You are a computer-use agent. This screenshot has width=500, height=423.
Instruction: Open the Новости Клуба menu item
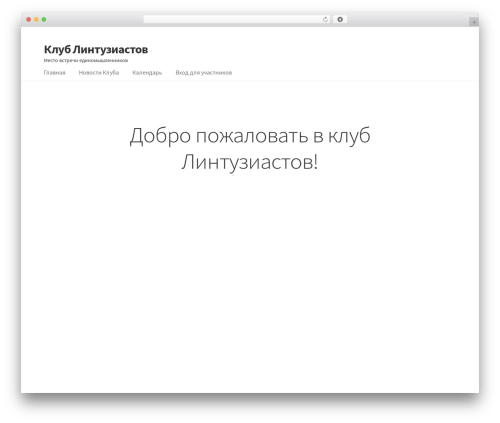99,73
